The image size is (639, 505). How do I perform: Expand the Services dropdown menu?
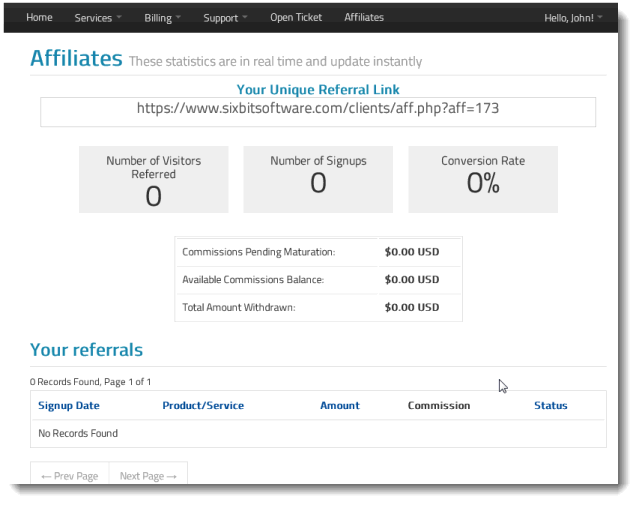pyautogui.click(x=98, y=18)
